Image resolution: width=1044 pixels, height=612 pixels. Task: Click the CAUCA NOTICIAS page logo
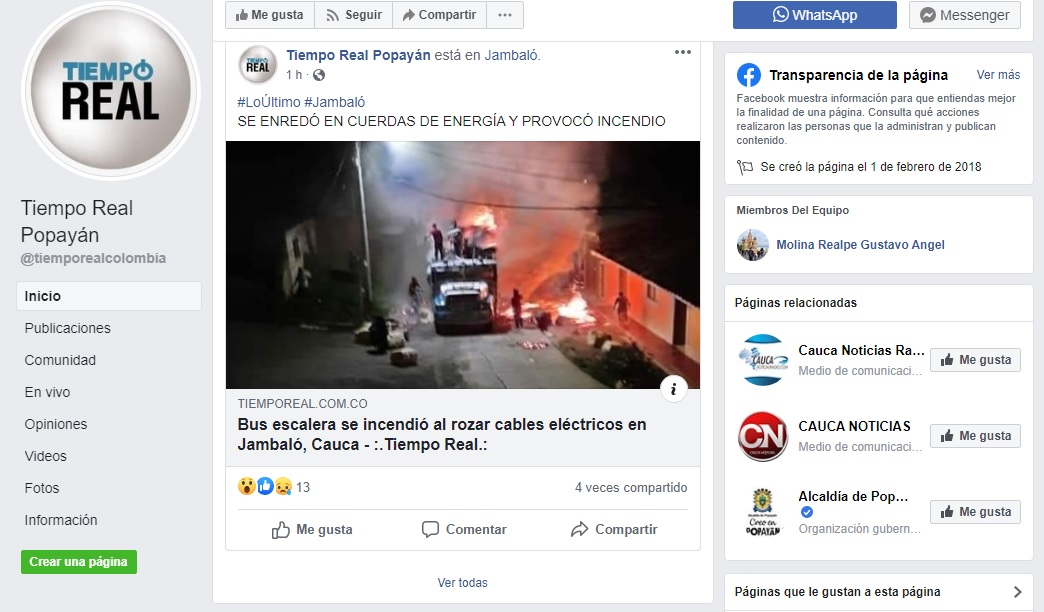pyautogui.click(x=762, y=436)
